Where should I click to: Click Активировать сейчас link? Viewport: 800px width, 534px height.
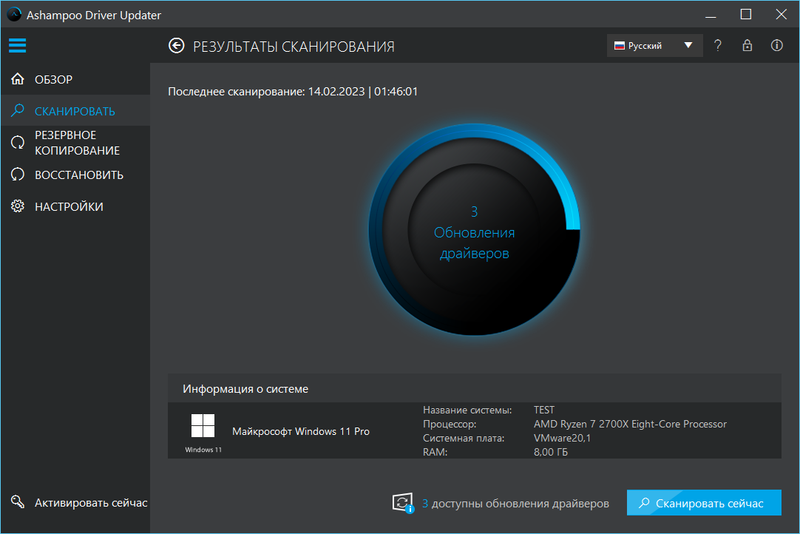click(91, 503)
